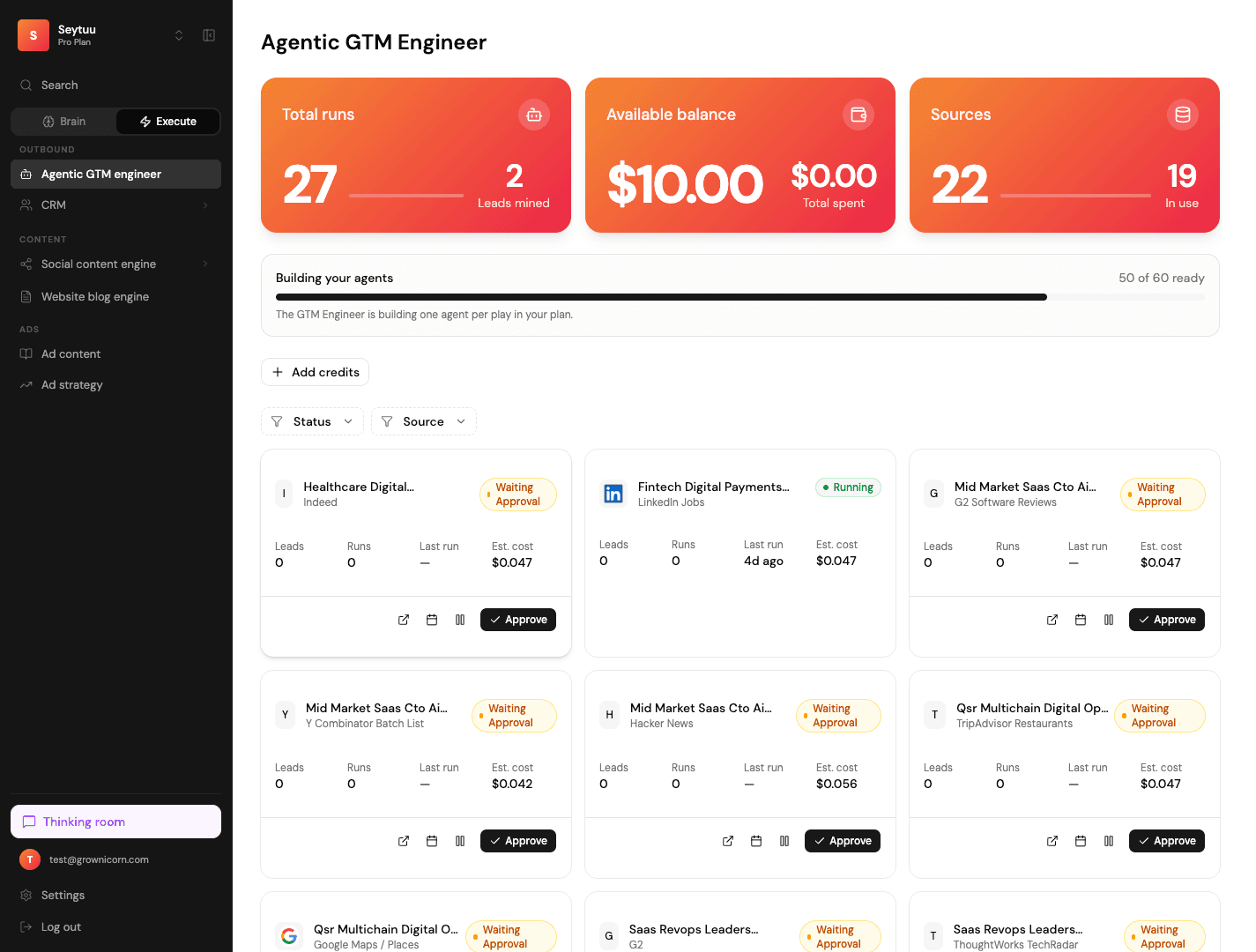Click the LinkedIn icon on Fintech card
The width and height of the screenshot is (1256, 952).
613,494
